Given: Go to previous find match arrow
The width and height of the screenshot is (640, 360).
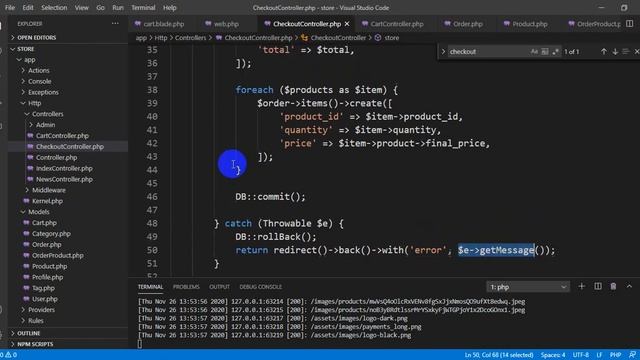Looking at the screenshot, I should pos(604,51).
